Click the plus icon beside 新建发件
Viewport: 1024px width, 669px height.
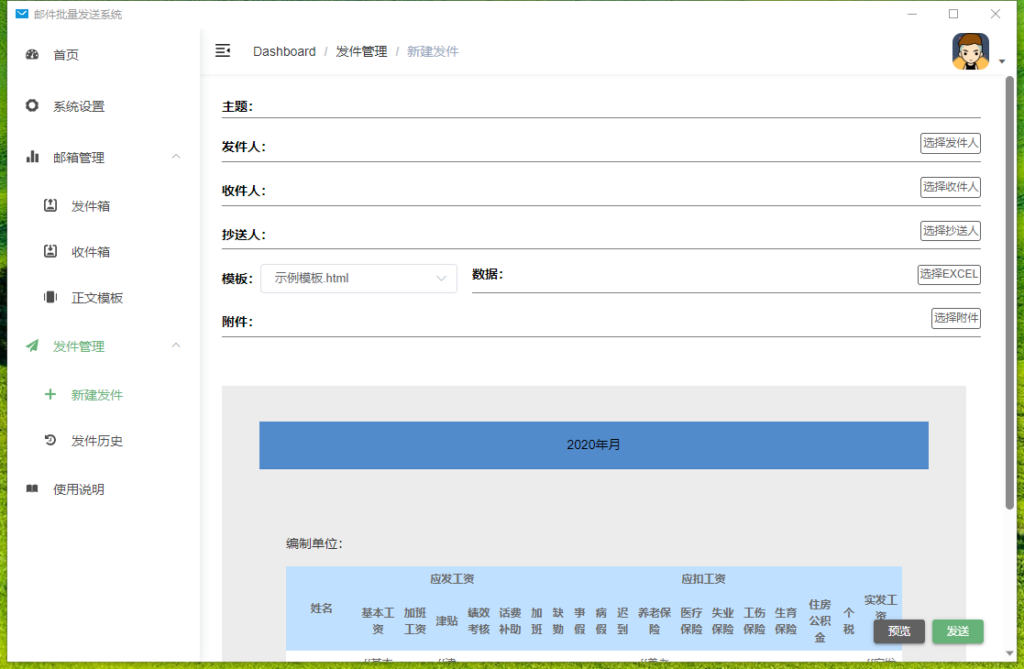50,395
